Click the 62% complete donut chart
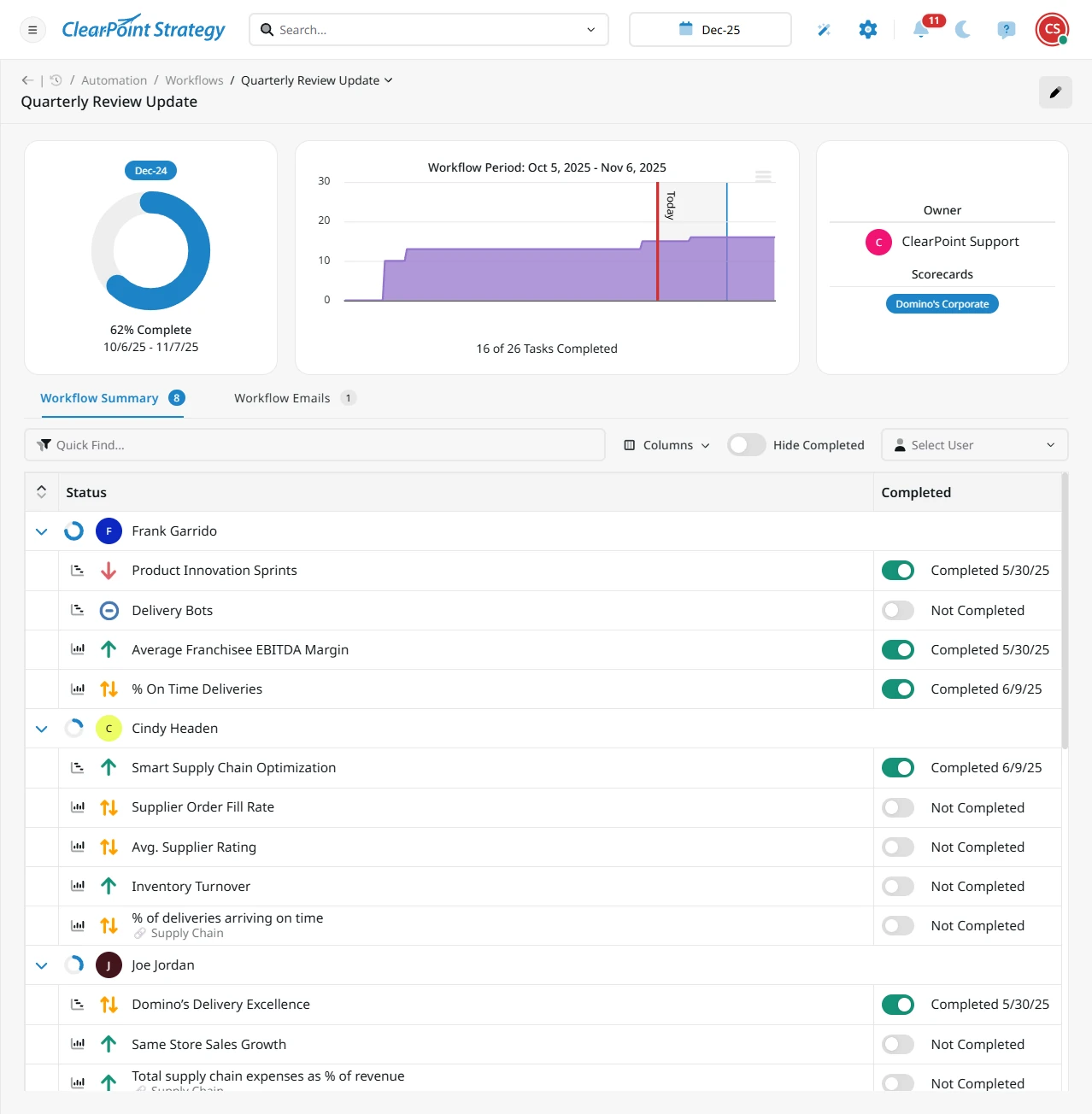This screenshot has height=1114, width=1092. point(150,251)
